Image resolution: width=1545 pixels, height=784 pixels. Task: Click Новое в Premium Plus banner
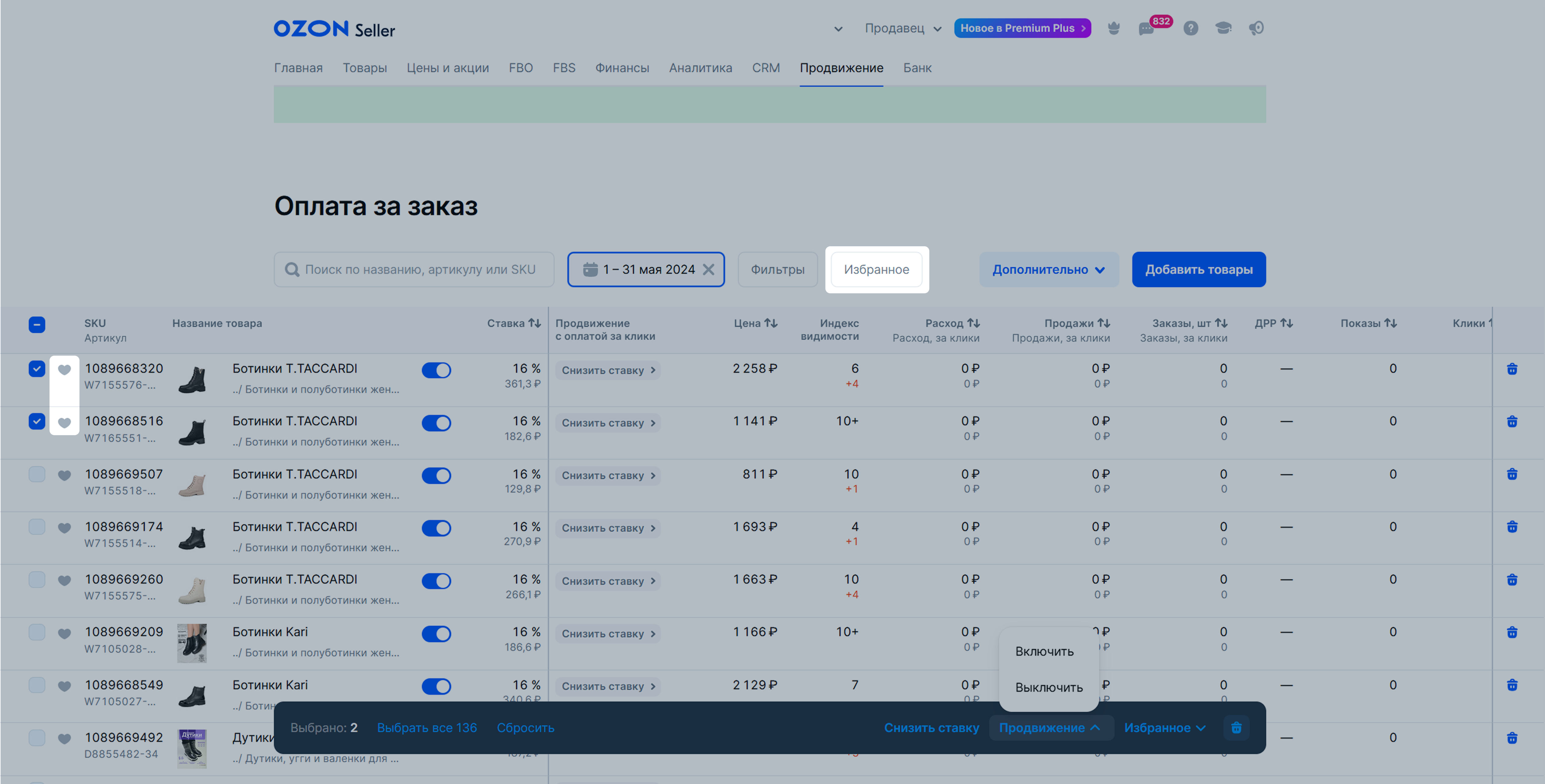[x=1022, y=28]
